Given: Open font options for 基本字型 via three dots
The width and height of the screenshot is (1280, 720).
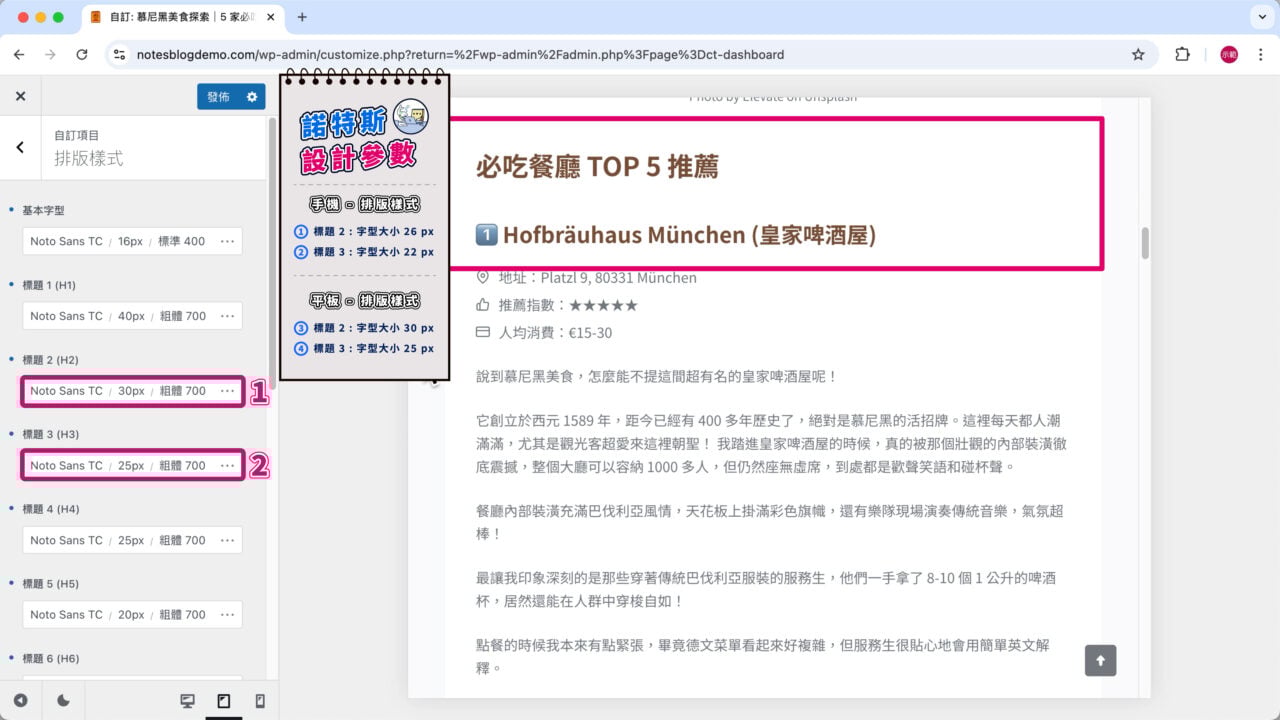Looking at the screenshot, I should [228, 241].
